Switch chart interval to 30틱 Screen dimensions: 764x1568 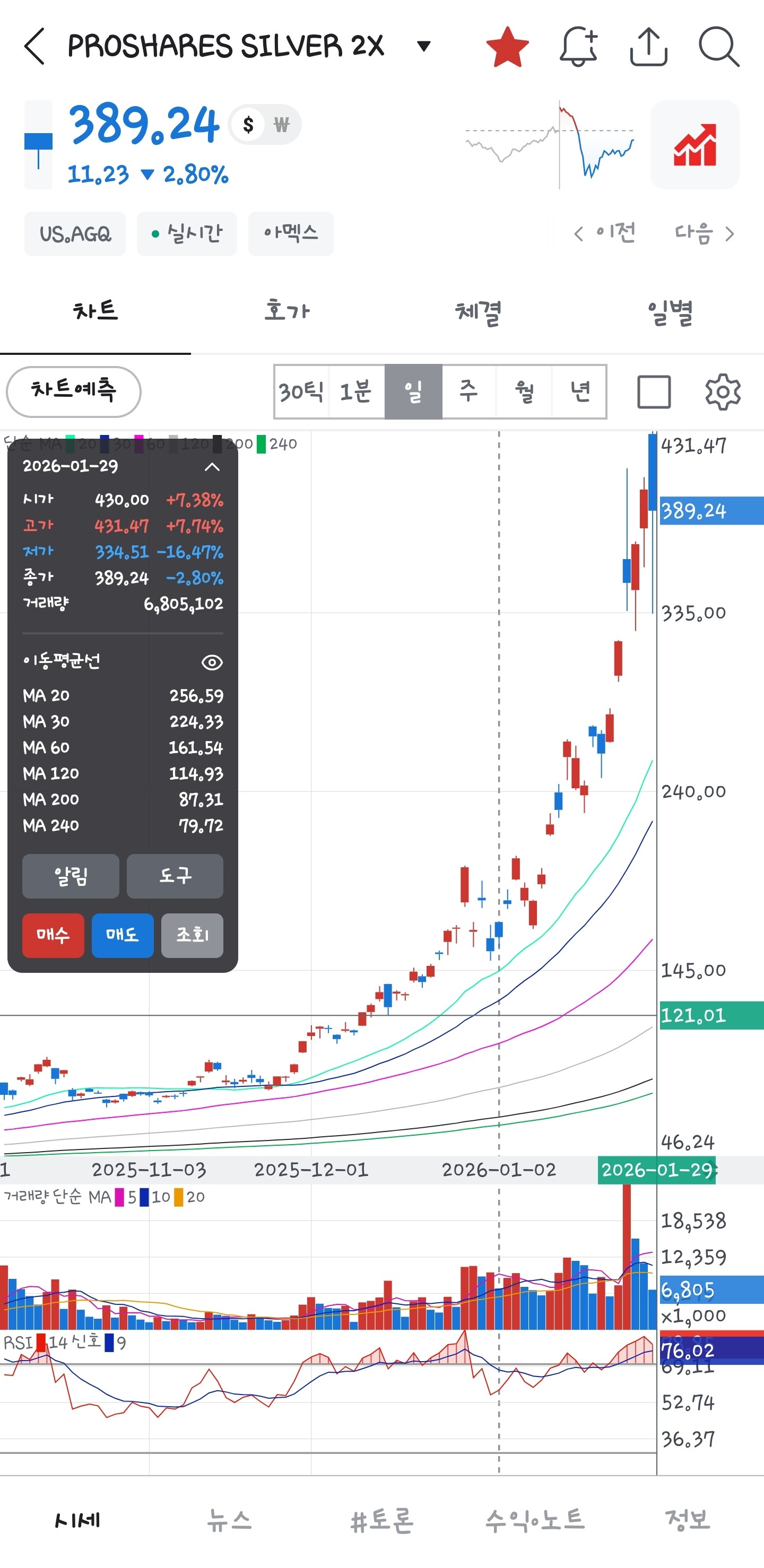coord(301,391)
